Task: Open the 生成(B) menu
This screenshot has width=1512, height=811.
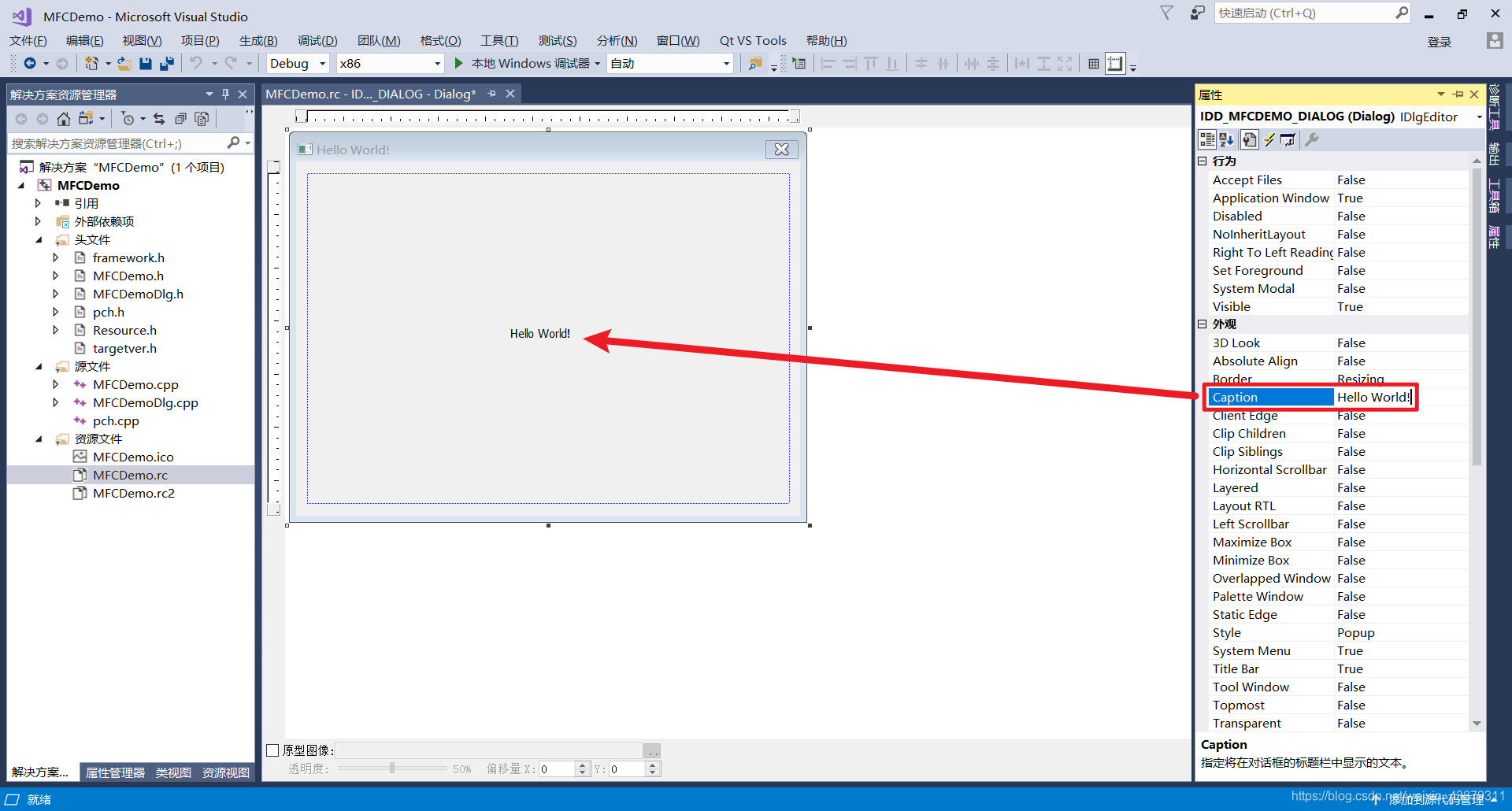Action: pyautogui.click(x=258, y=41)
